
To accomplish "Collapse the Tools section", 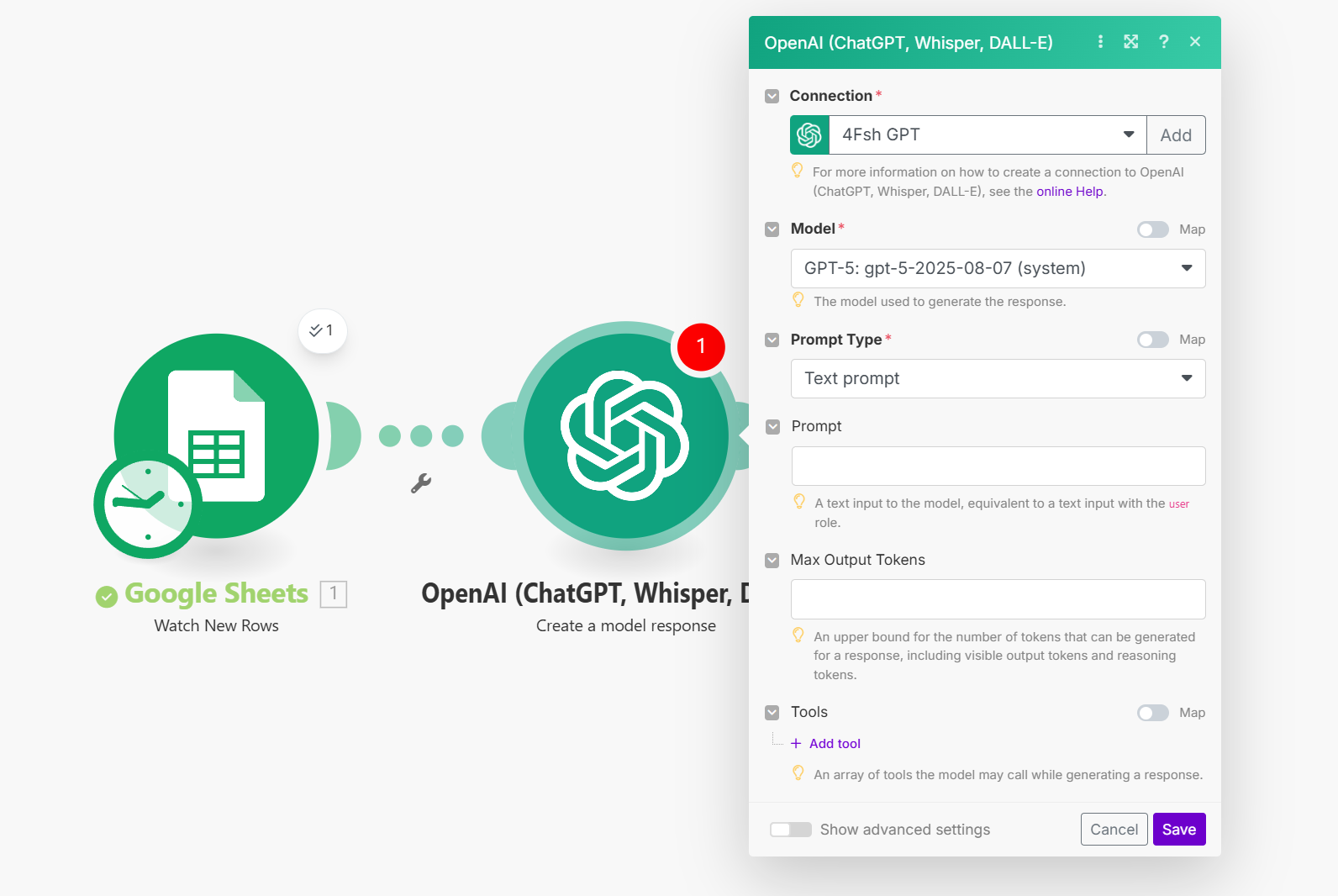I will [772, 713].
